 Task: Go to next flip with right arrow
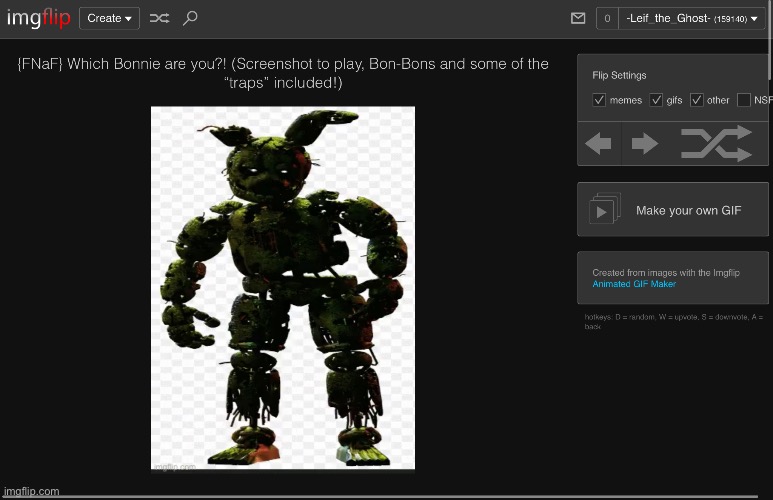click(644, 144)
